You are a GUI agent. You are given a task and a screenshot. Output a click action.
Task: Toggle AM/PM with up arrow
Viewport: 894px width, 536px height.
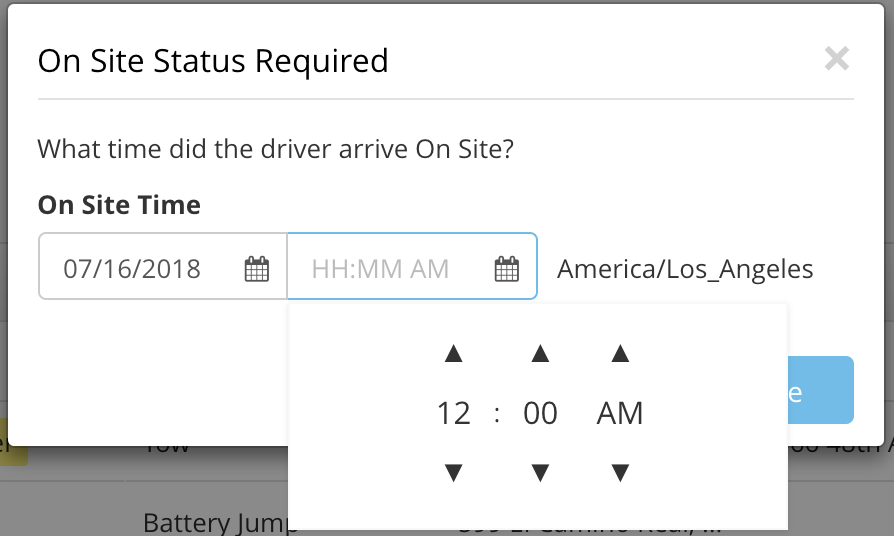click(620, 354)
